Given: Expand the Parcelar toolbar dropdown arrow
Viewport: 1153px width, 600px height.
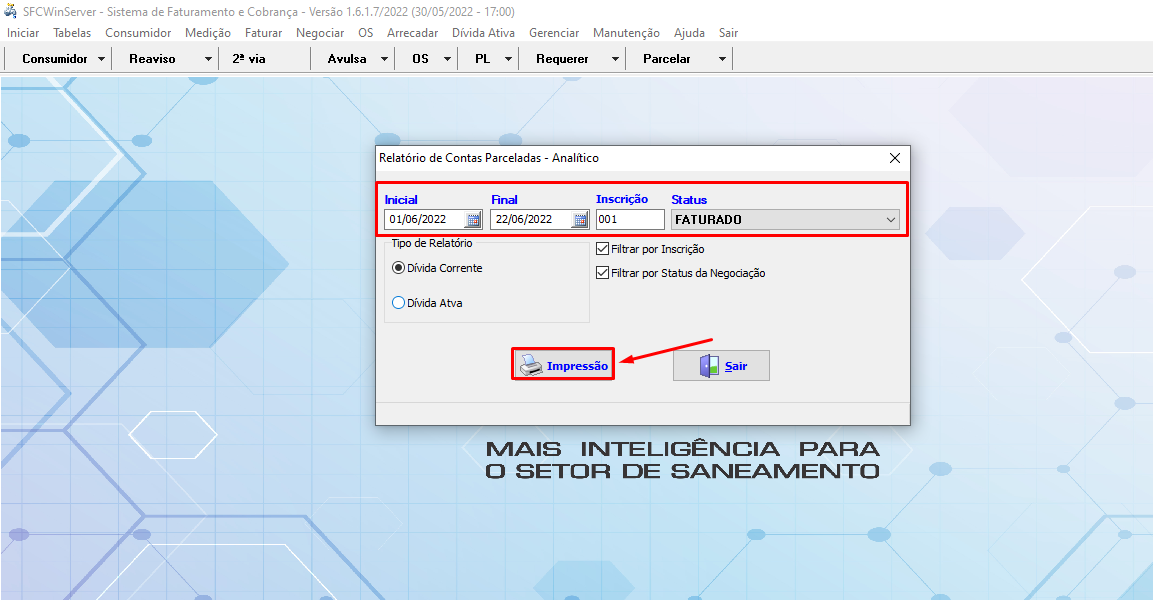Looking at the screenshot, I should tap(721, 59).
